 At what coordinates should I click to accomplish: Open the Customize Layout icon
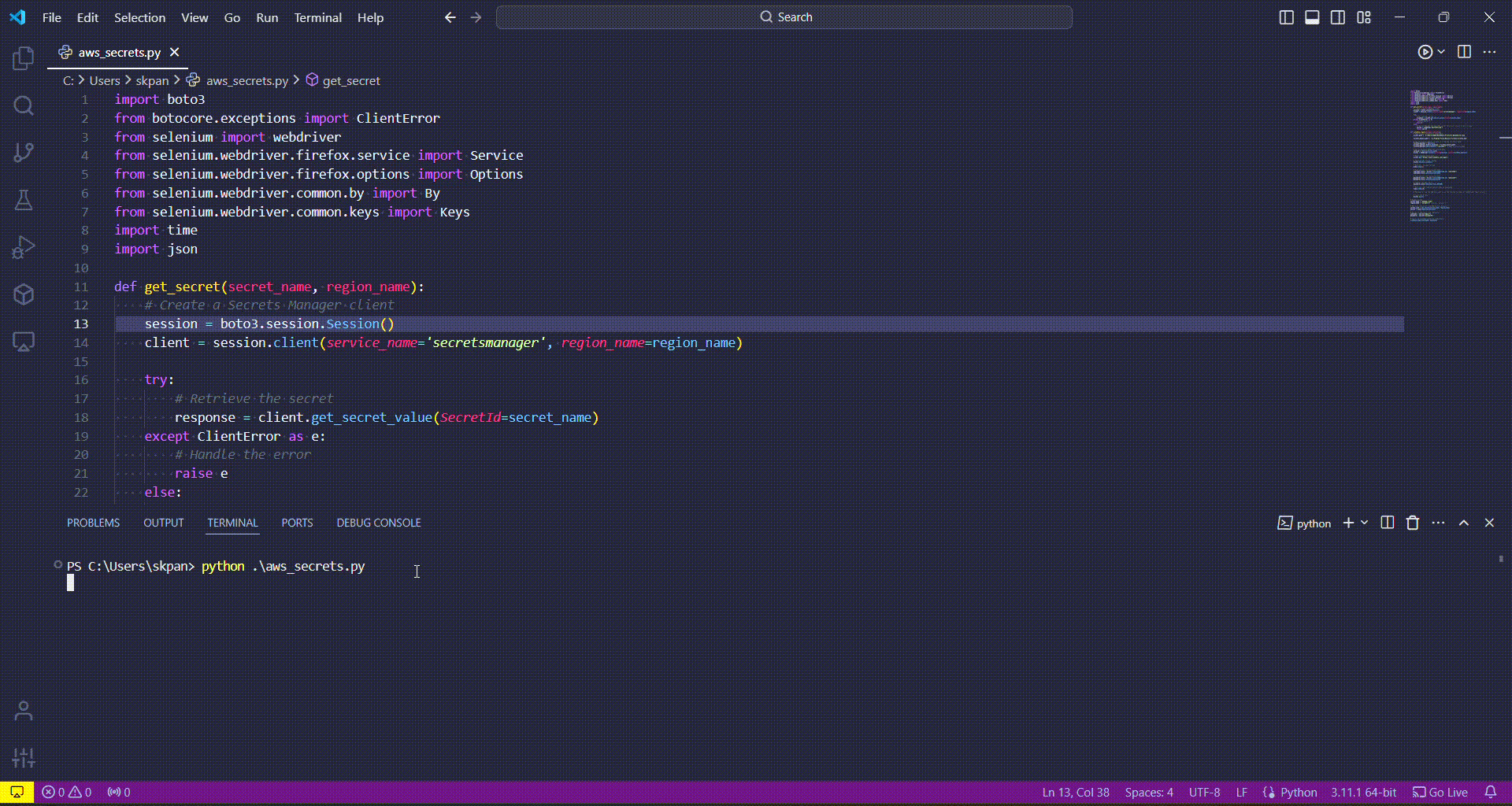[1364, 17]
